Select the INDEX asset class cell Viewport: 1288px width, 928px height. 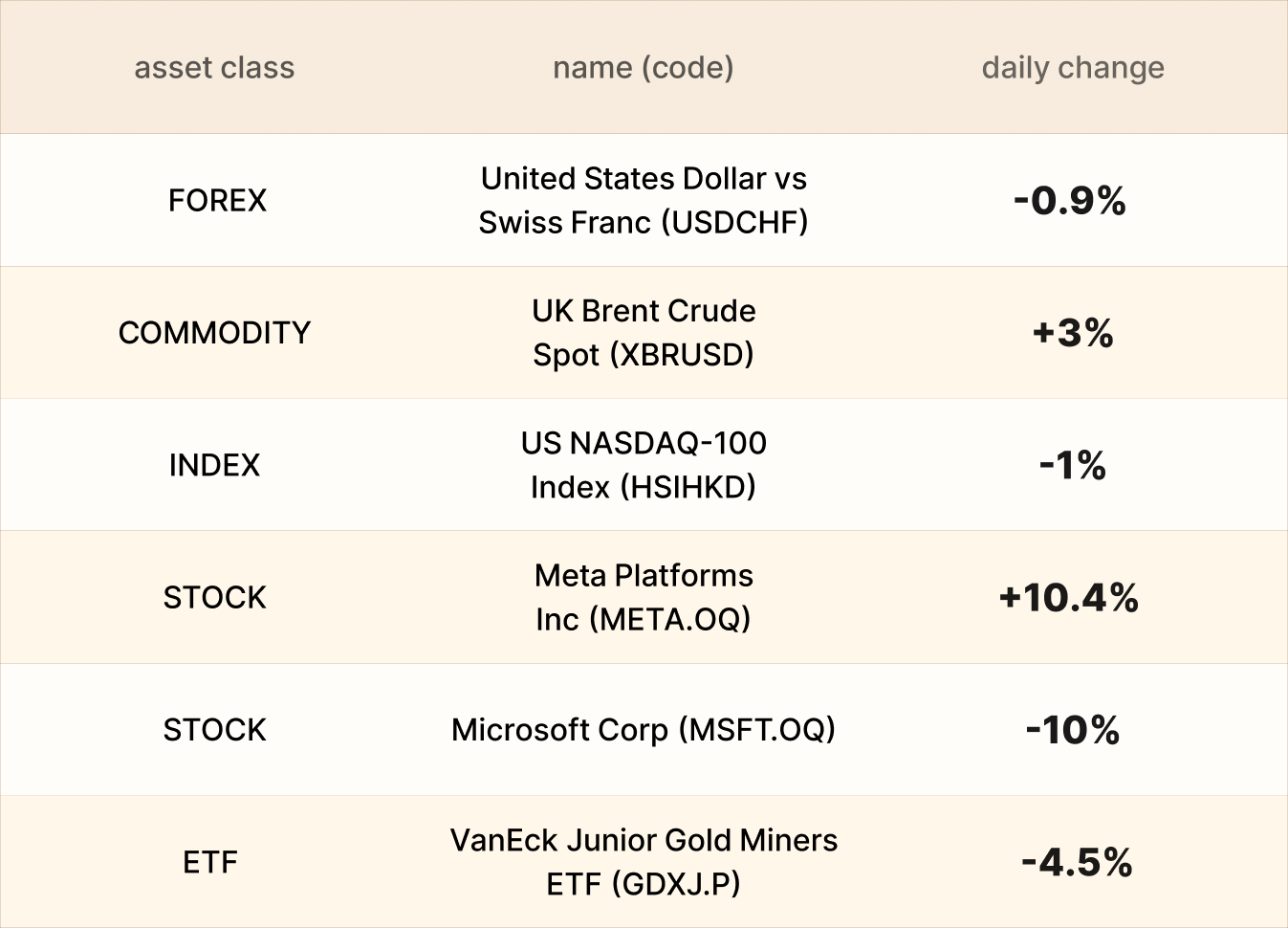pyautogui.click(x=214, y=465)
